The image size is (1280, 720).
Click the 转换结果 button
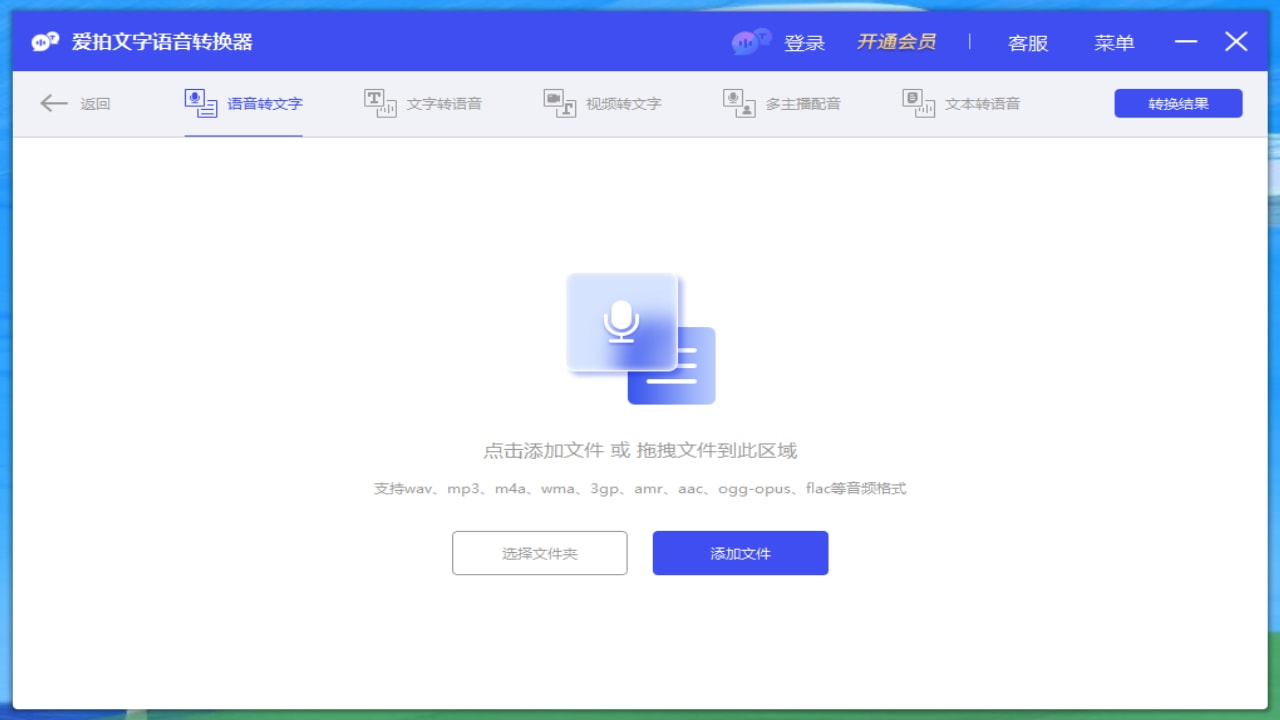click(1178, 103)
